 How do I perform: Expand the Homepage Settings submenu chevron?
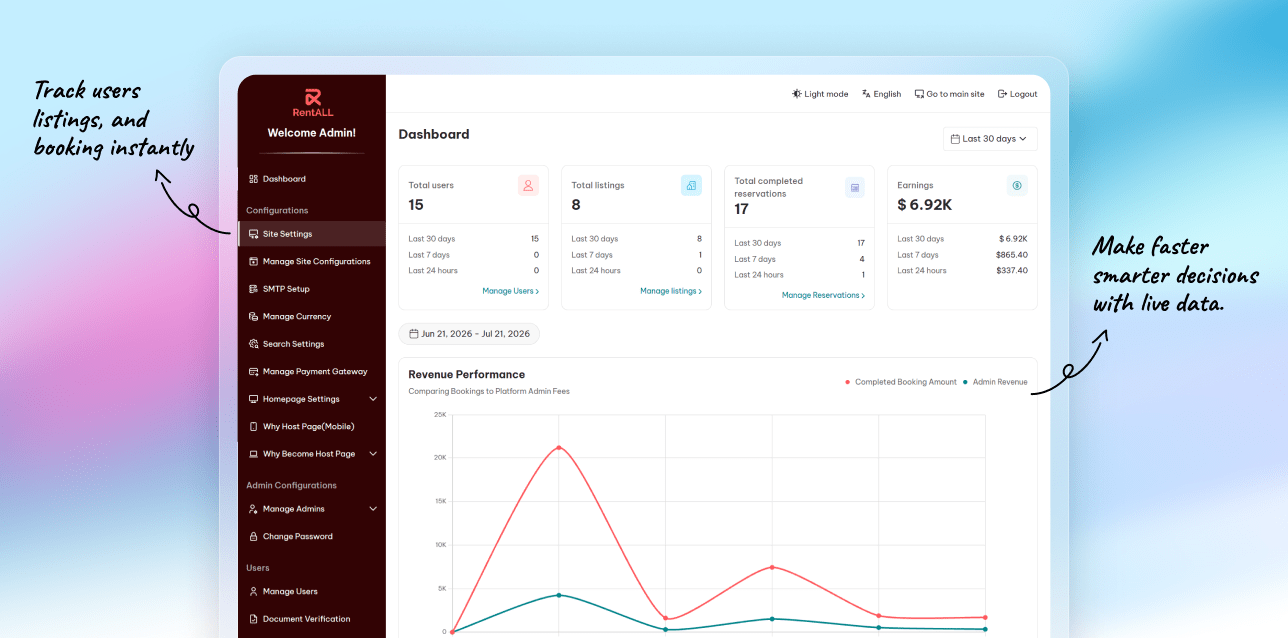[x=373, y=399]
